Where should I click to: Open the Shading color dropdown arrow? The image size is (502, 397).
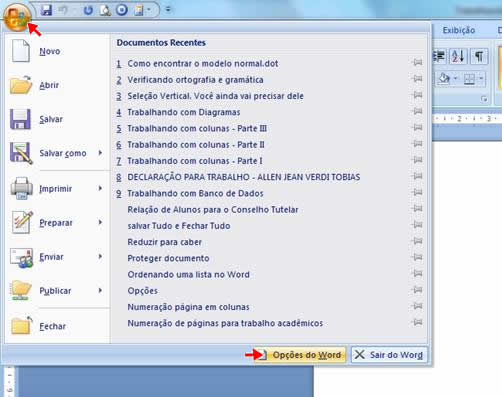(455, 79)
